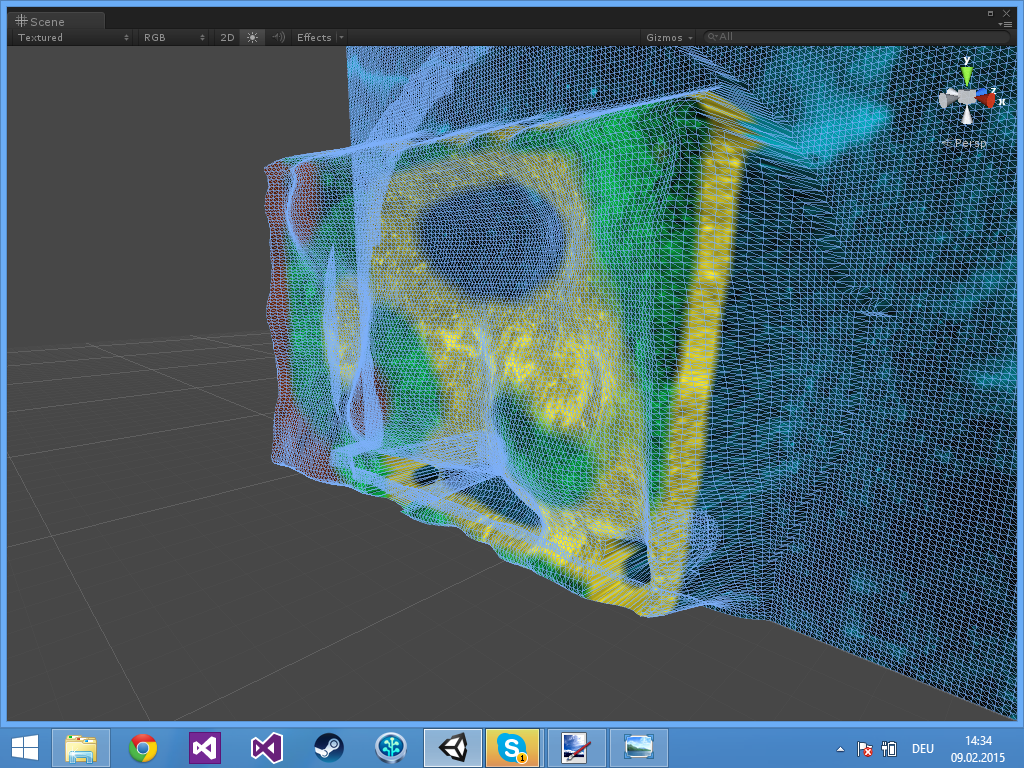This screenshot has width=1024, height=768.
Task: Open Action Center flag icon
Action: [x=865, y=749]
